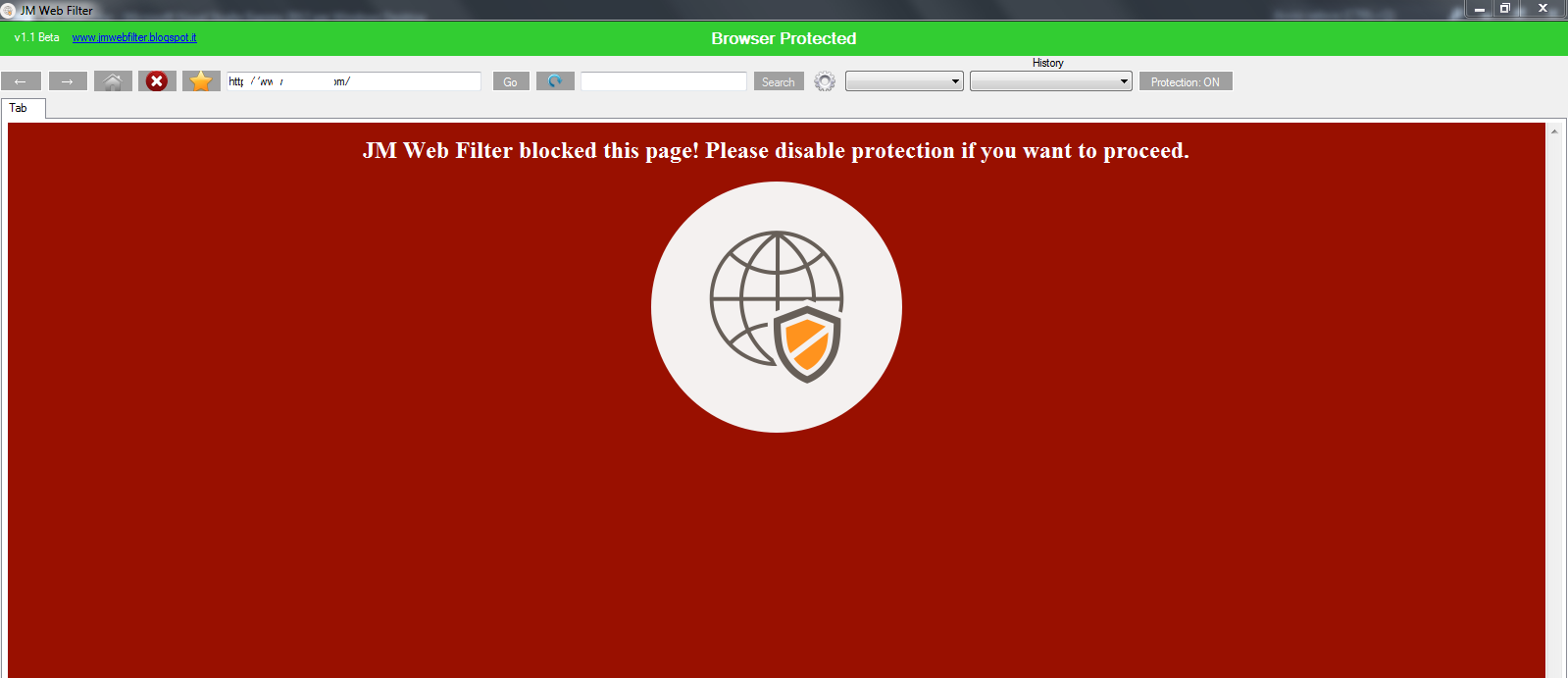
Task: Go back with the left arrow button
Action: tap(21, 81)
